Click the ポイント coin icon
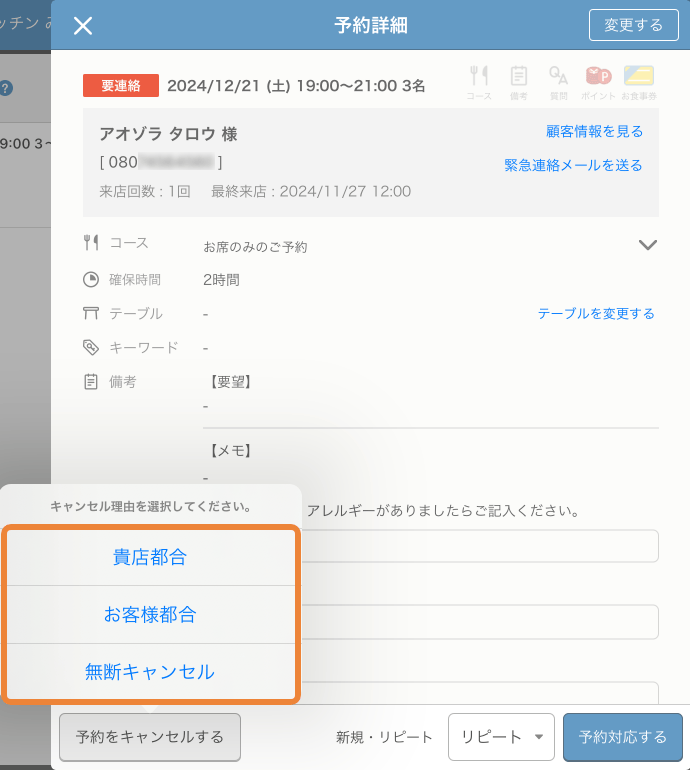 pyautogui.click(x=599, y=77)
